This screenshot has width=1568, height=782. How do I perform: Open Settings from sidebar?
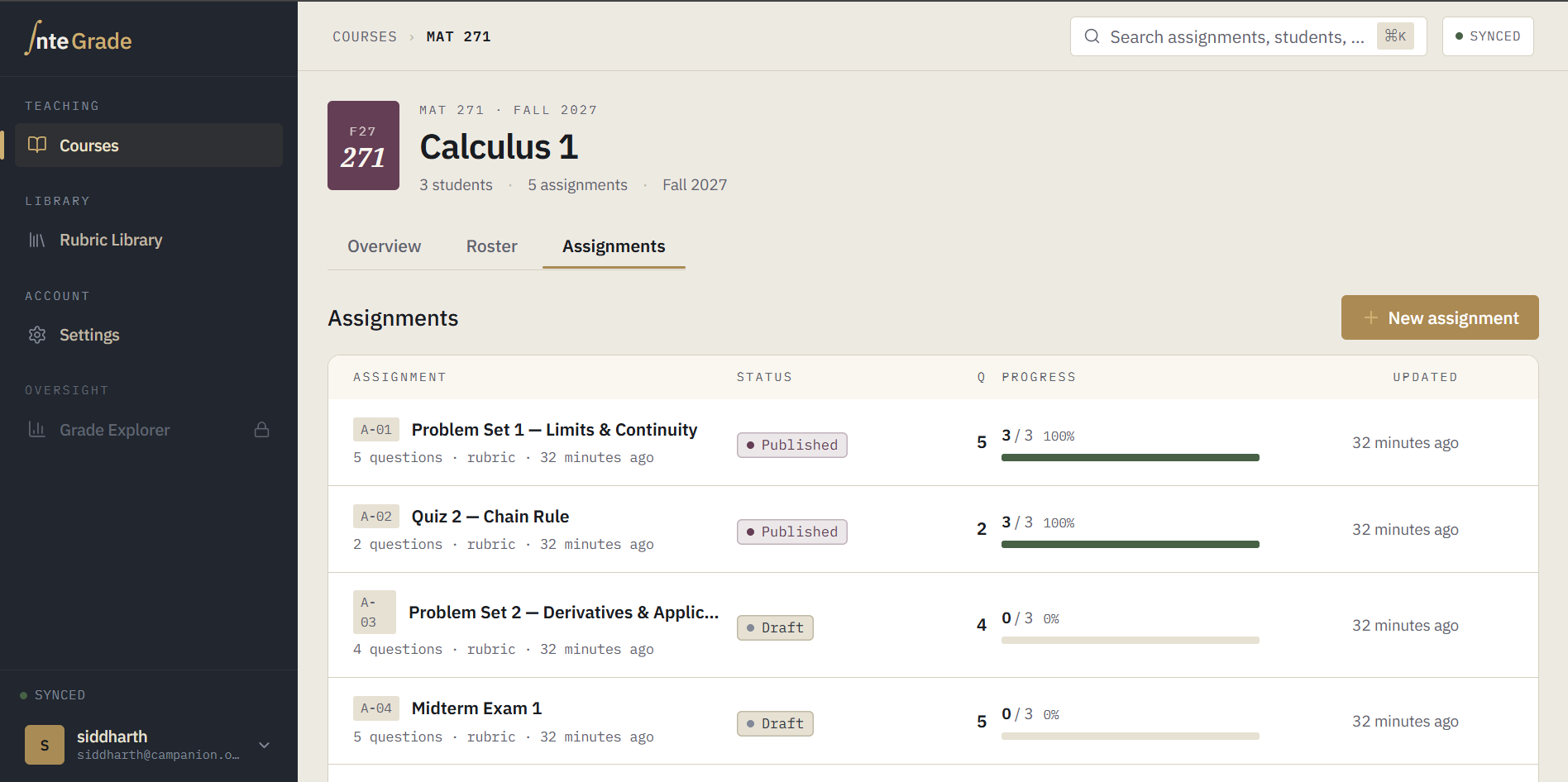pyautogui.click(x=149, y=335)
